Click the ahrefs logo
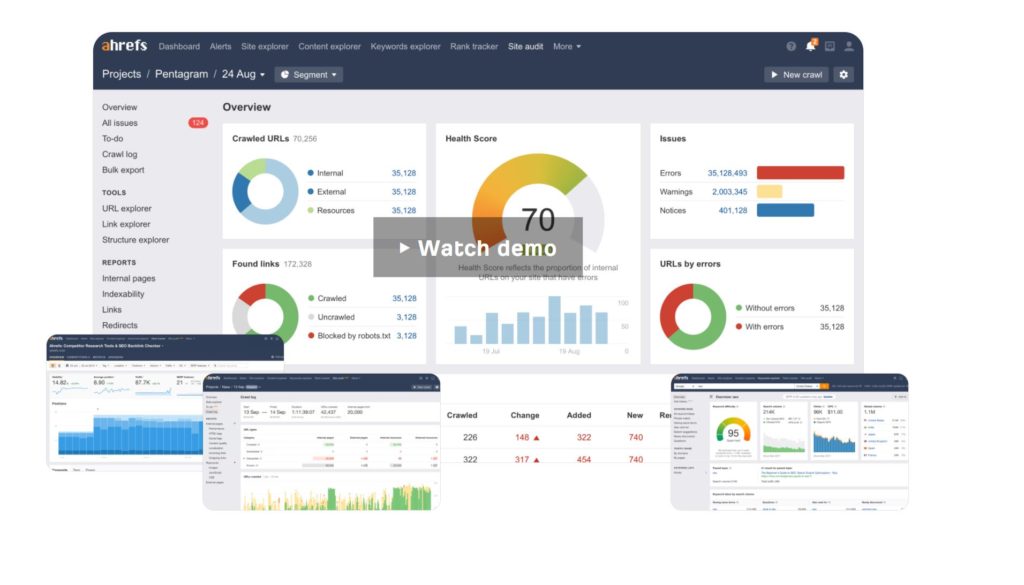Viewport: 1024px width, 585px height. (x=124, y=46)
